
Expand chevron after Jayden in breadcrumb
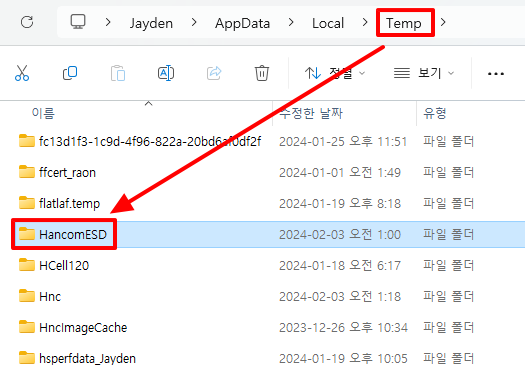pyautogui.click(x=194, y=22)
